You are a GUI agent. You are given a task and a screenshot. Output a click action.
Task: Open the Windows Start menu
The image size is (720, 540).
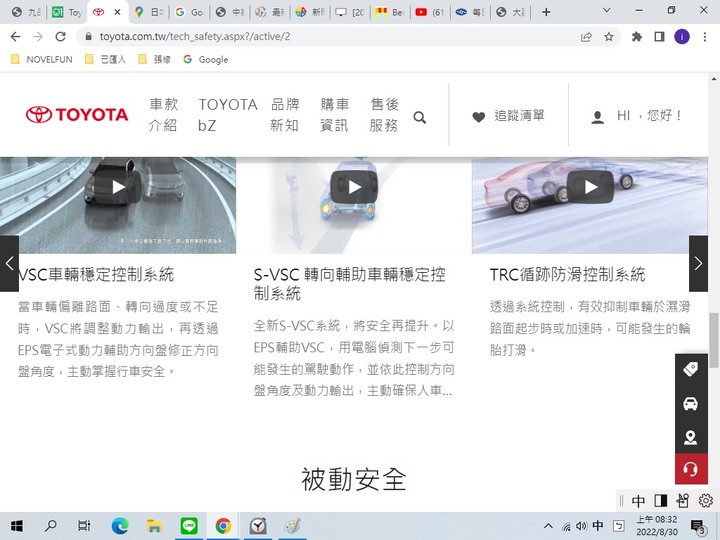(17, 526)
